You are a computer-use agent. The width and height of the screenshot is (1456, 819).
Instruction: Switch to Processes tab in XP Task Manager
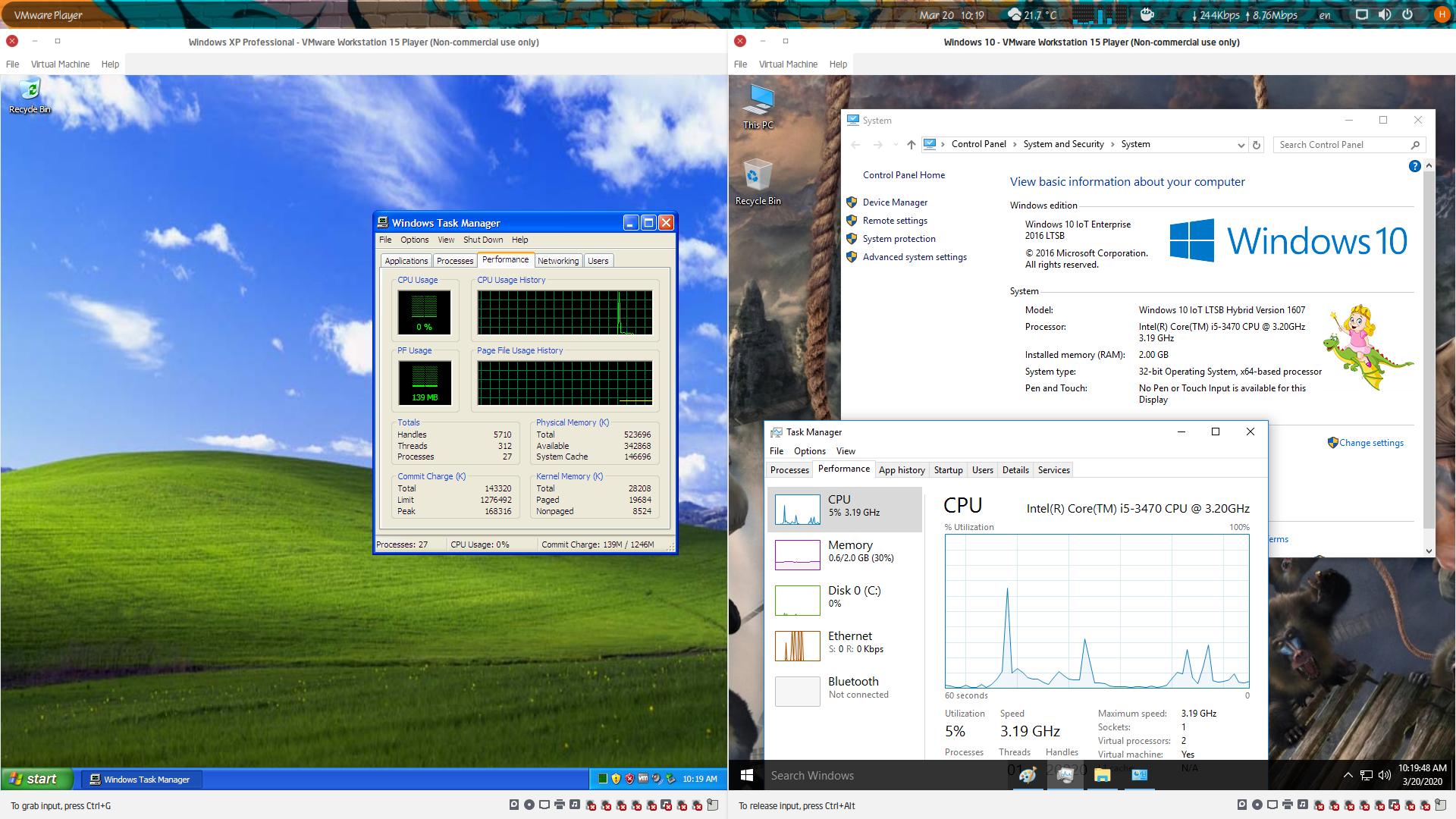point(455,261)
